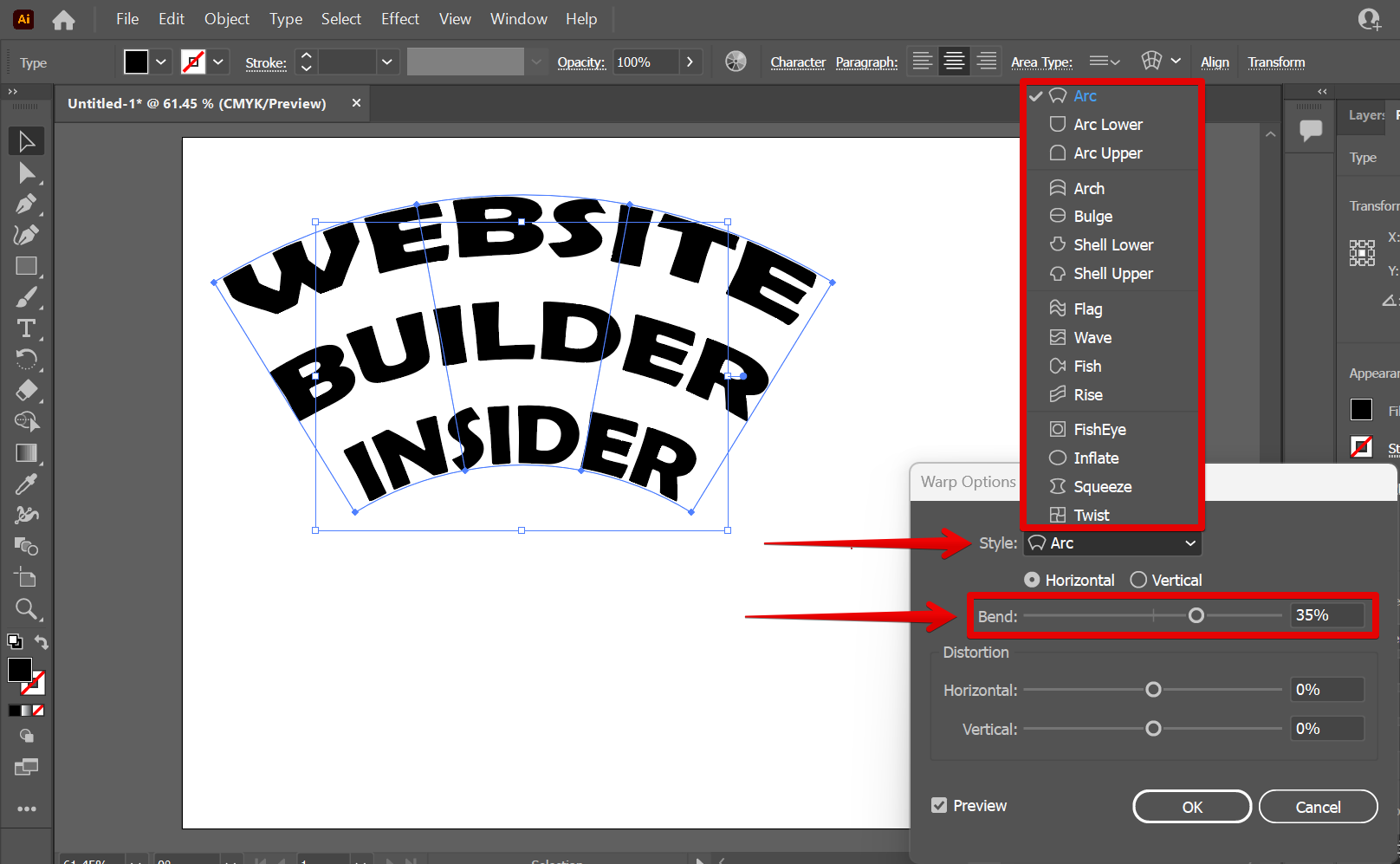Activate the Eyedropper tool
The width and height of the screenshot is (1400, 864).
click(x=26, y=484)
